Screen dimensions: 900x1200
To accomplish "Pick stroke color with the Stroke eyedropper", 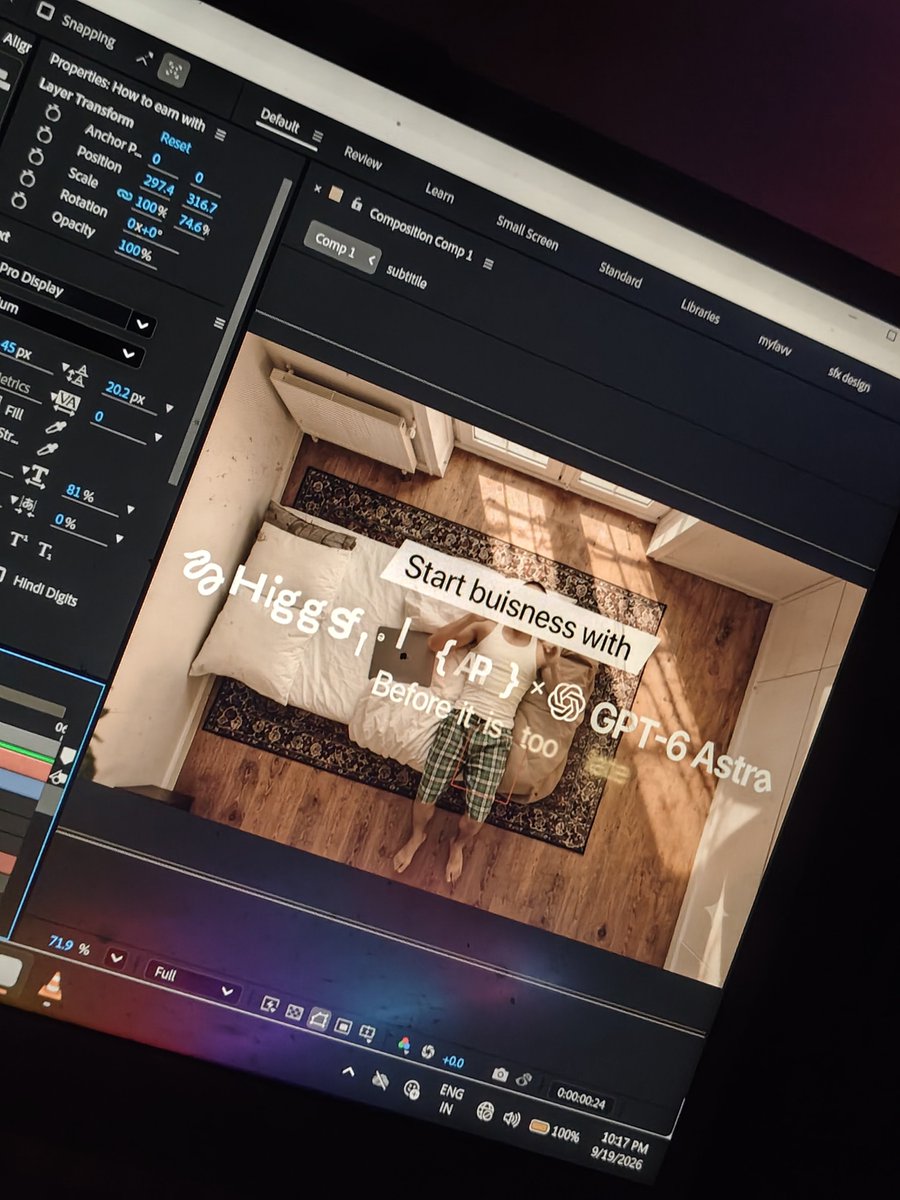I will [47, 451].
